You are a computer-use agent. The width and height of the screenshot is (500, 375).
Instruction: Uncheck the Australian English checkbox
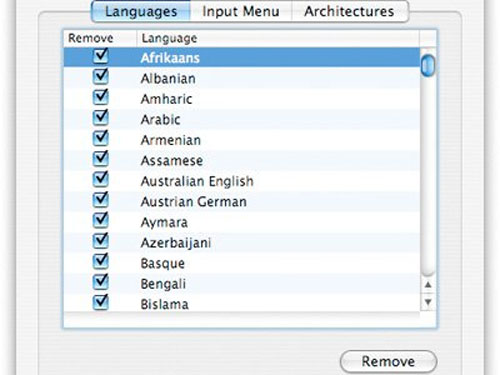tap(100, 179)
